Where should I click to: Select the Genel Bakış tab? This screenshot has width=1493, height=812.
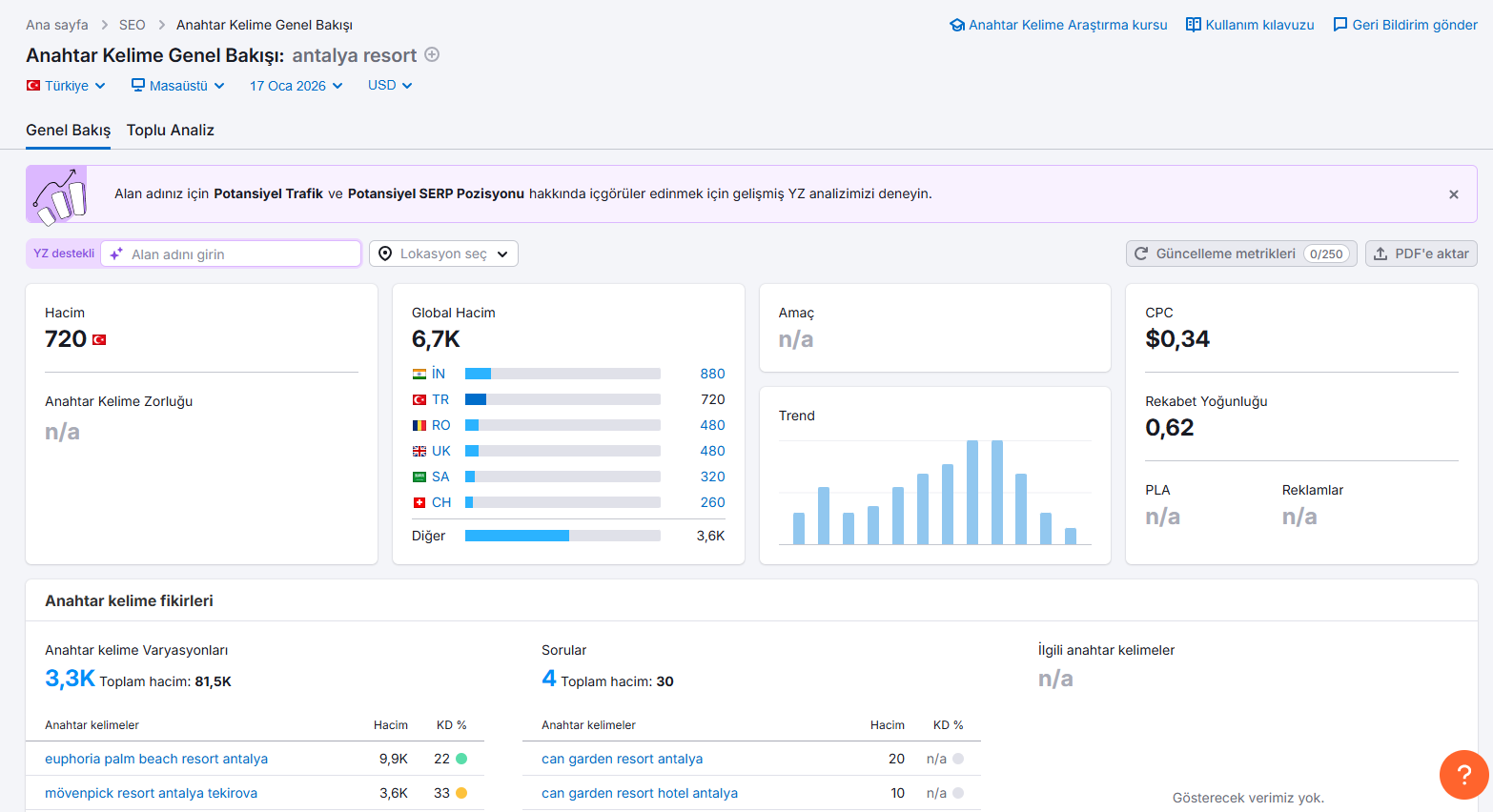(x=68, y=131)
